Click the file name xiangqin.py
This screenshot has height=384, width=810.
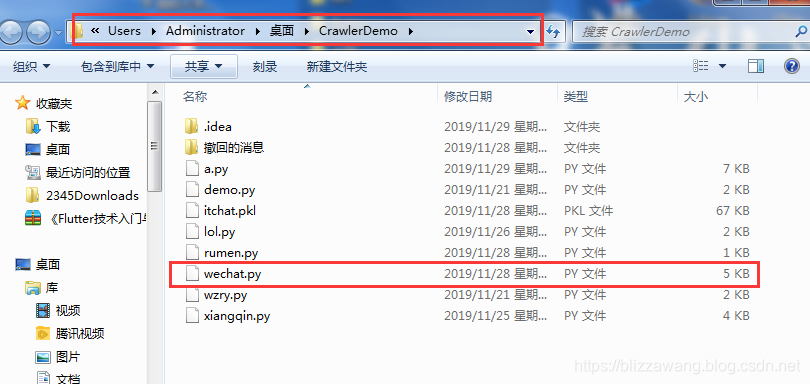click(237, 316)
